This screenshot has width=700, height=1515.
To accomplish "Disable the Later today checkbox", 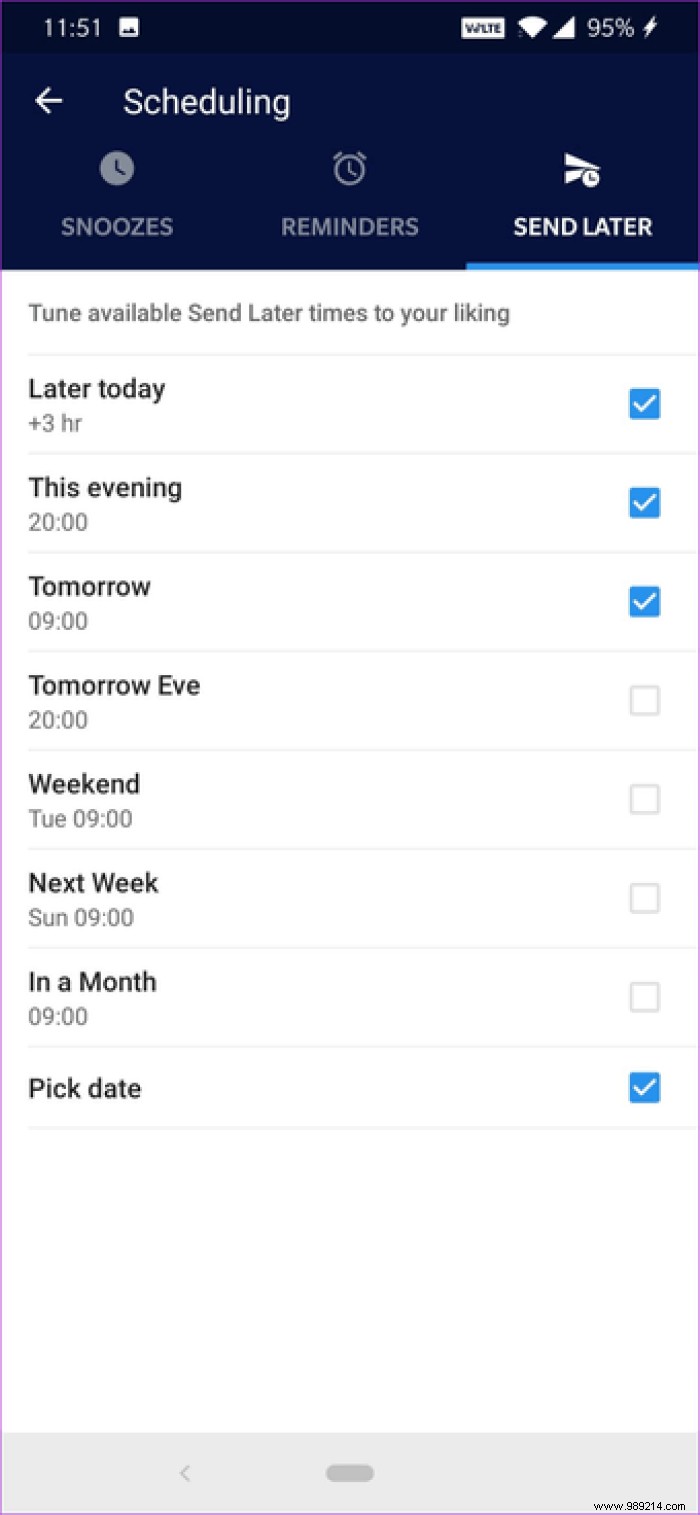I will tap(644, 404).
